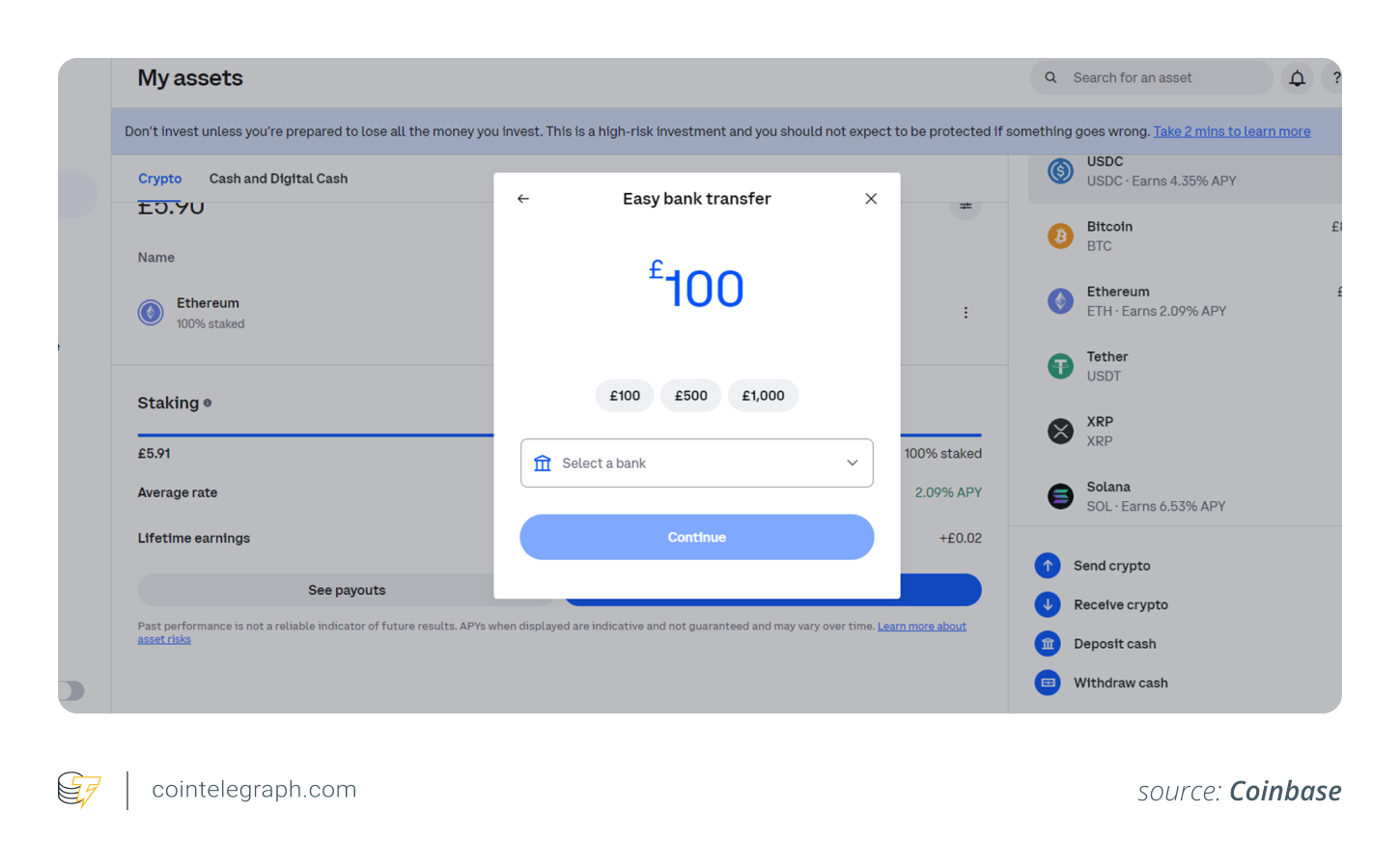This screenshot has height=868, width=1400.
Task: Select the Bitcoin BTC asset icon
Action: (1060, 236)
